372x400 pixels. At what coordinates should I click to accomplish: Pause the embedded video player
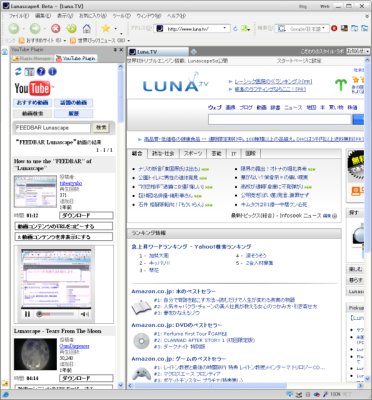pyautogui.click(x=27, y=314)
